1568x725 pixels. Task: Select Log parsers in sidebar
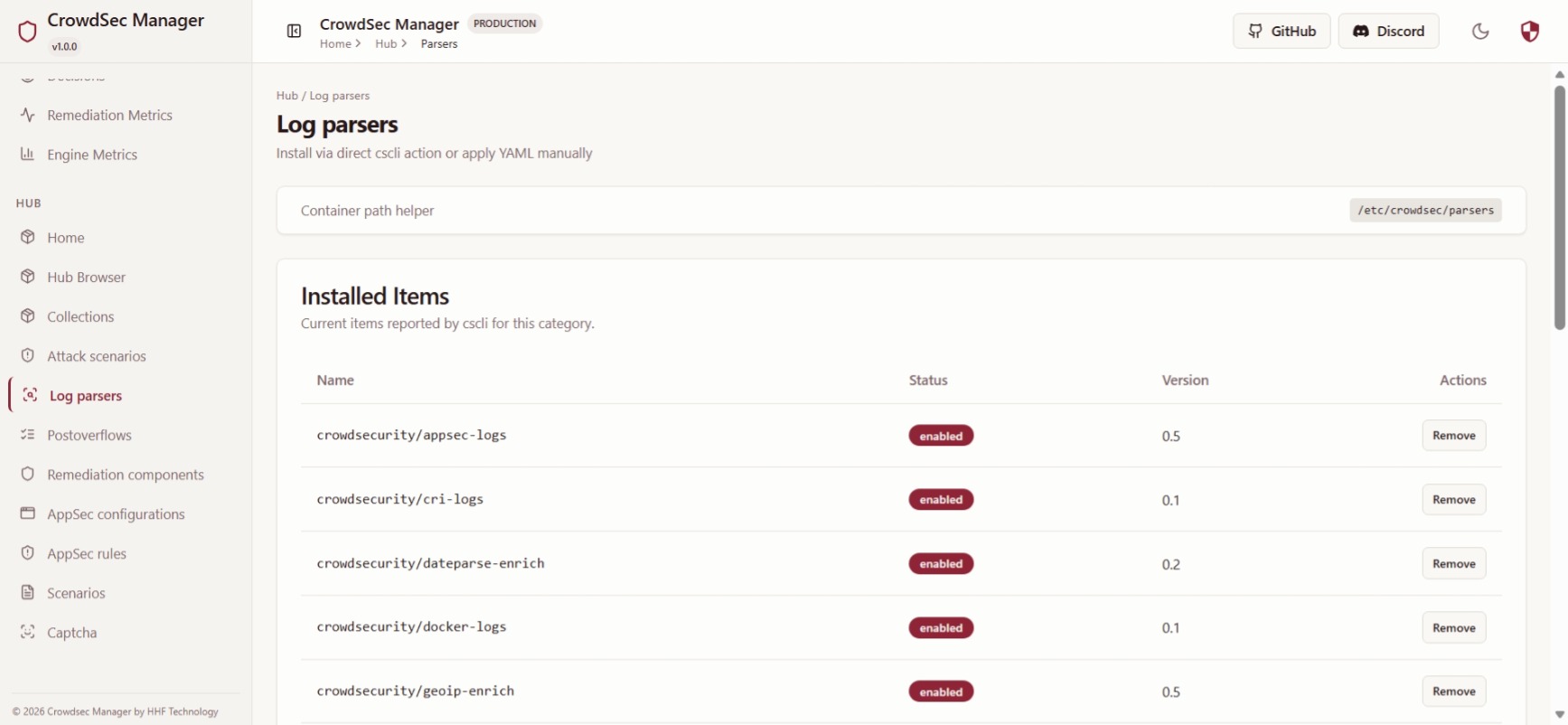coord(86,396)
